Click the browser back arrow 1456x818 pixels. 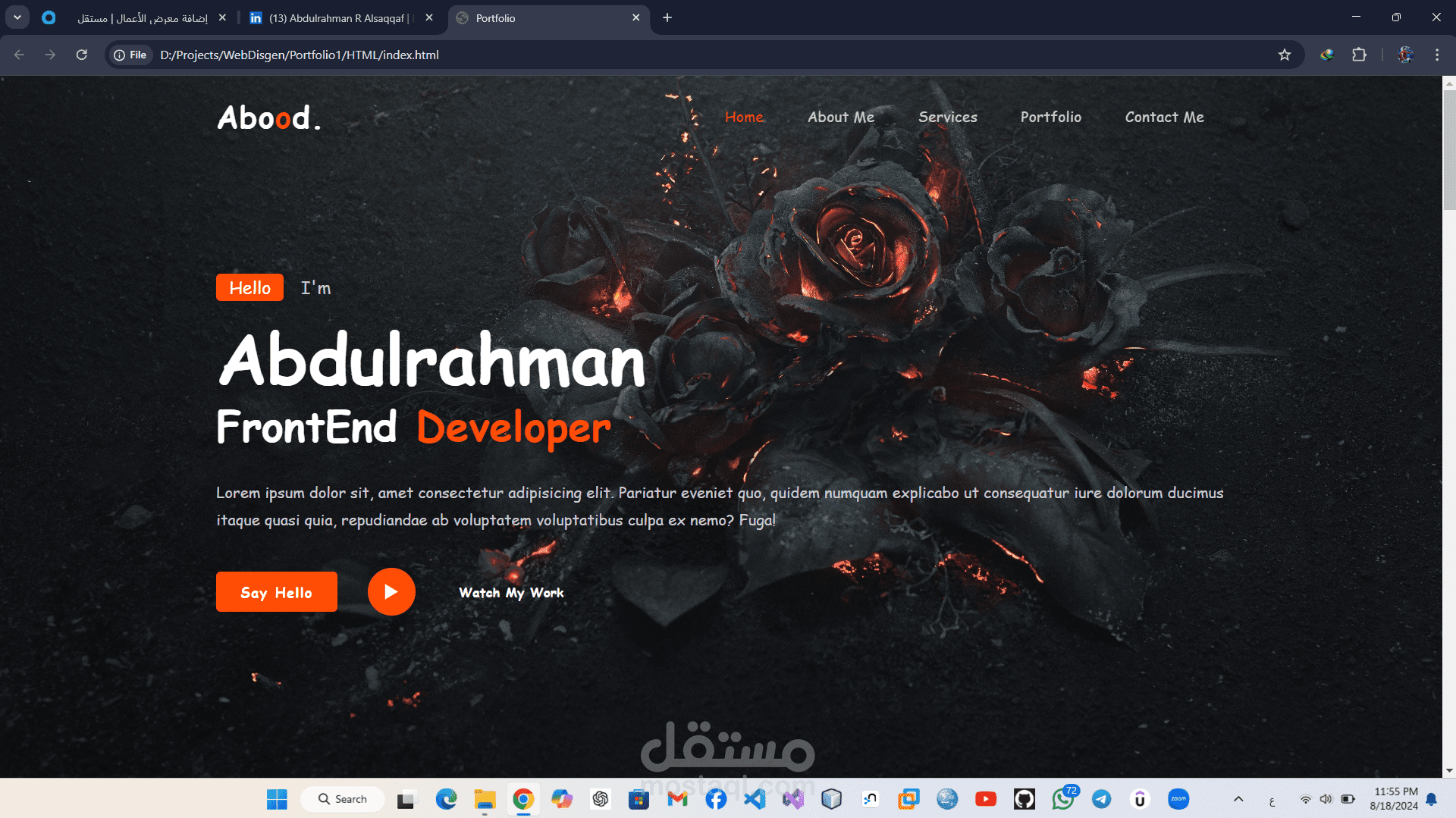click(20, 55)
